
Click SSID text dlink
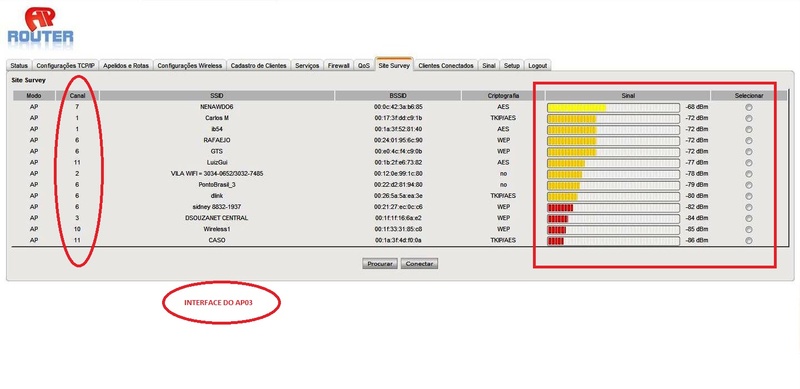pos(217,196)
